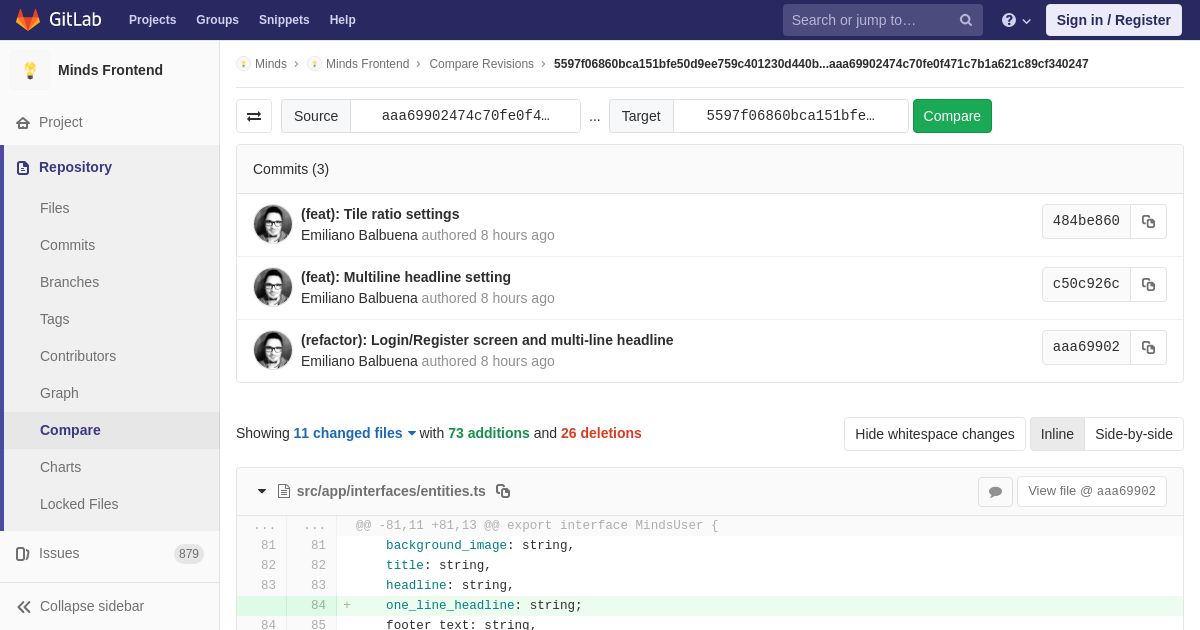1200x630 pixels.
Task: Switch to Inline diff view
Action: 1056,434
